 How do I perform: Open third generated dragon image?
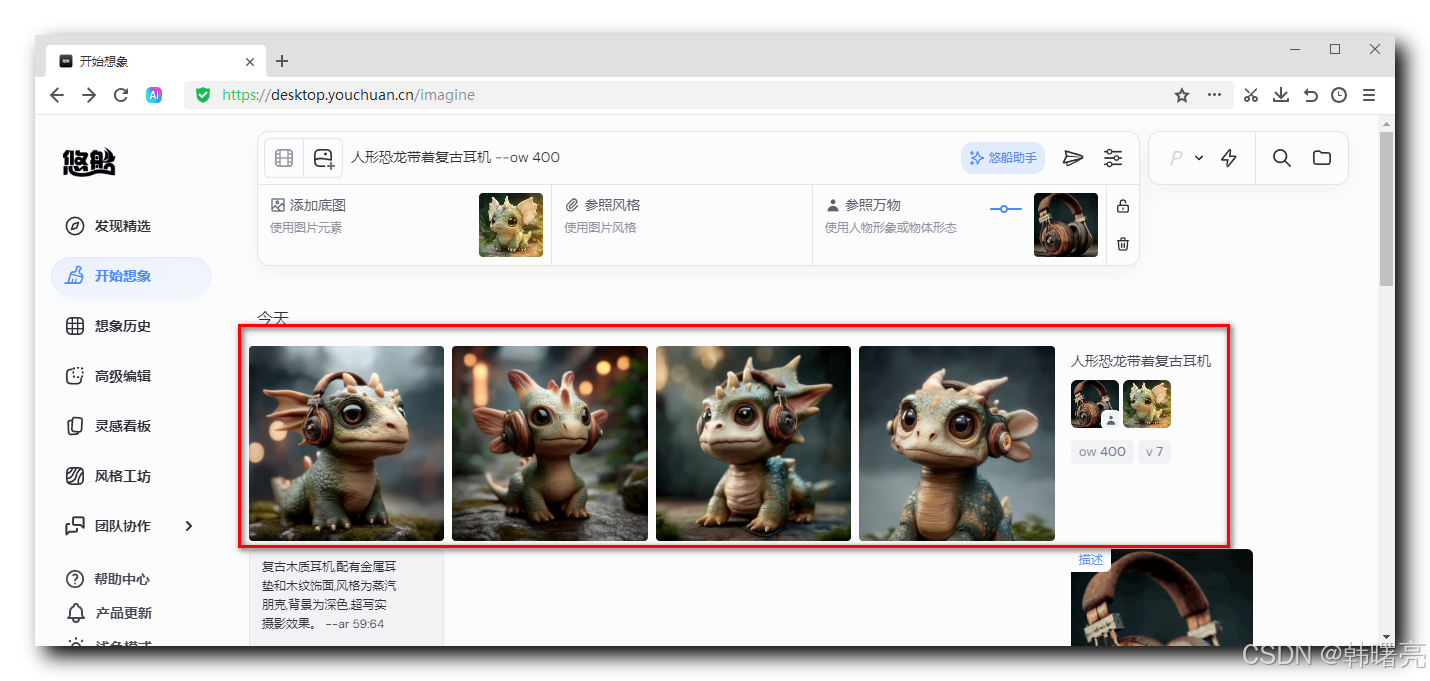(x=753, y=444)
